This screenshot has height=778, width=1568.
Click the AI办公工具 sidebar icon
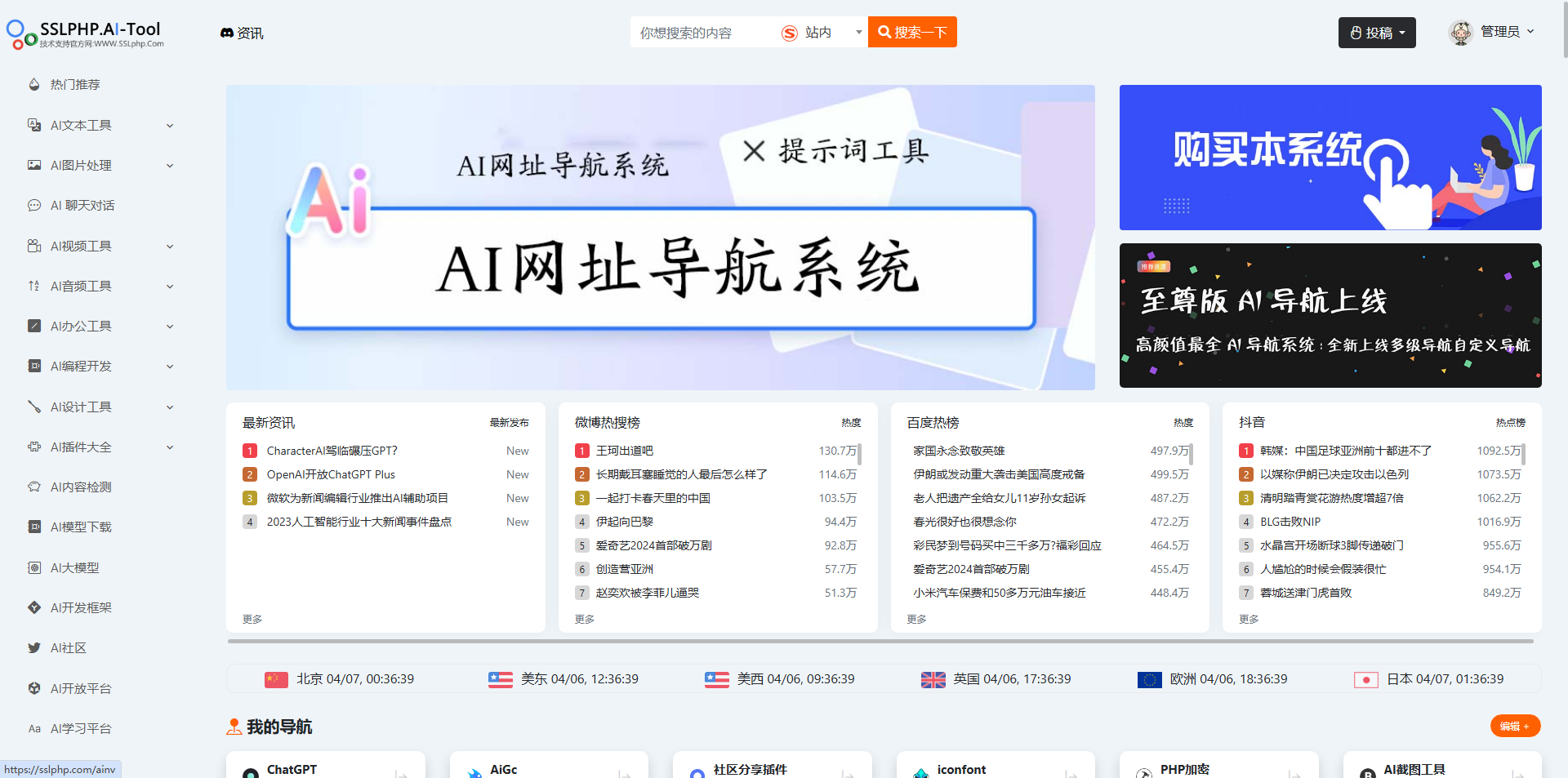click(x=34, y=326)
